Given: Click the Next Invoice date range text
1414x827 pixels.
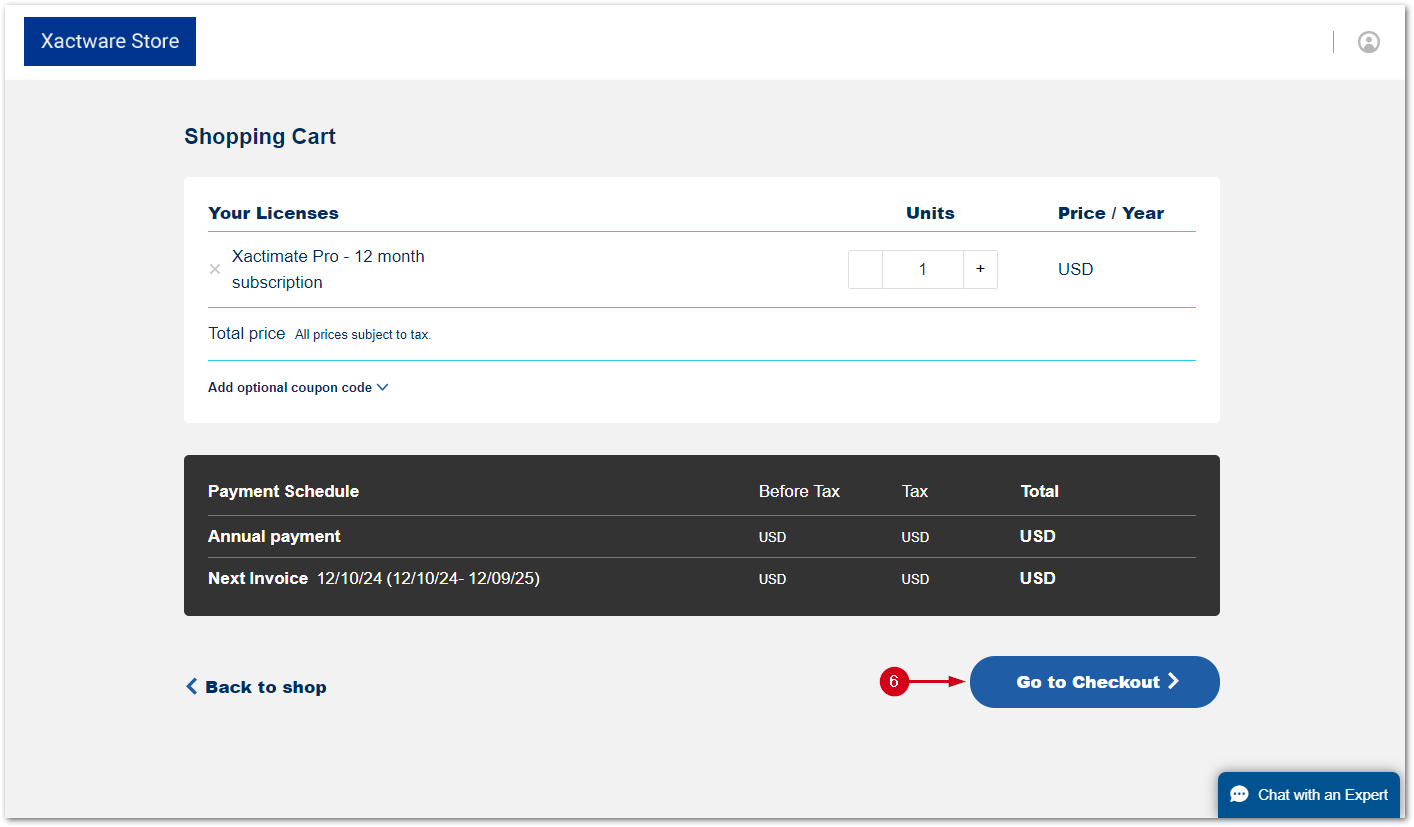Looking at the screenshot, I should [428, 578].
